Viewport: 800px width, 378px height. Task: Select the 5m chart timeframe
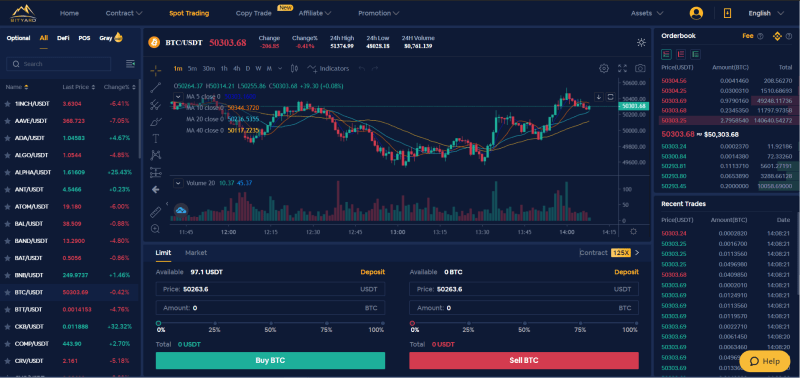[x=192, y=68]
